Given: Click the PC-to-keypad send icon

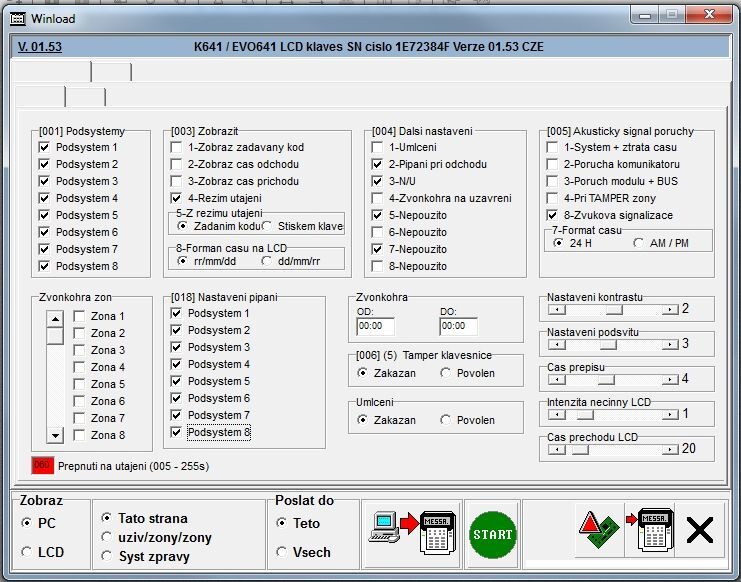Looking at the screenshot, I should [413, 534].
